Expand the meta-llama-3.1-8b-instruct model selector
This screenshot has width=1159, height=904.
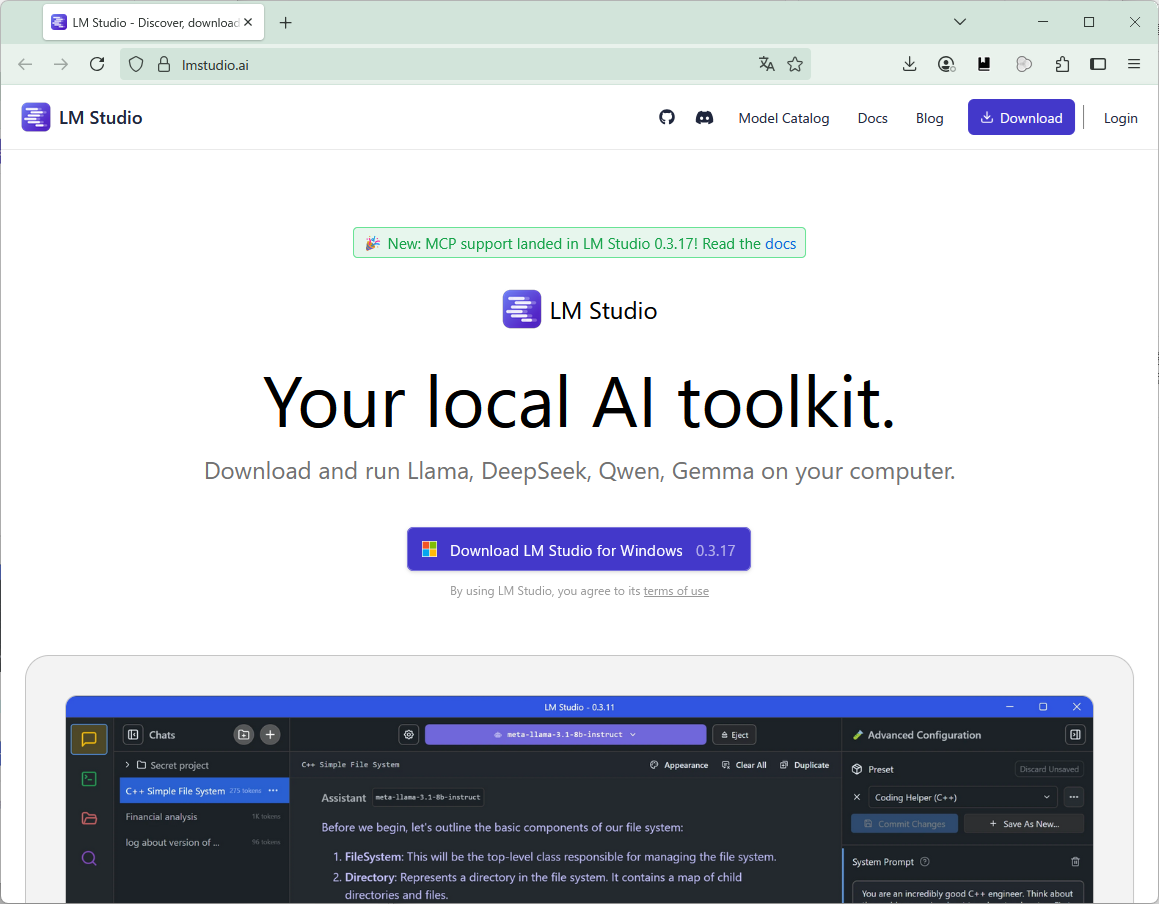(565, 734)
